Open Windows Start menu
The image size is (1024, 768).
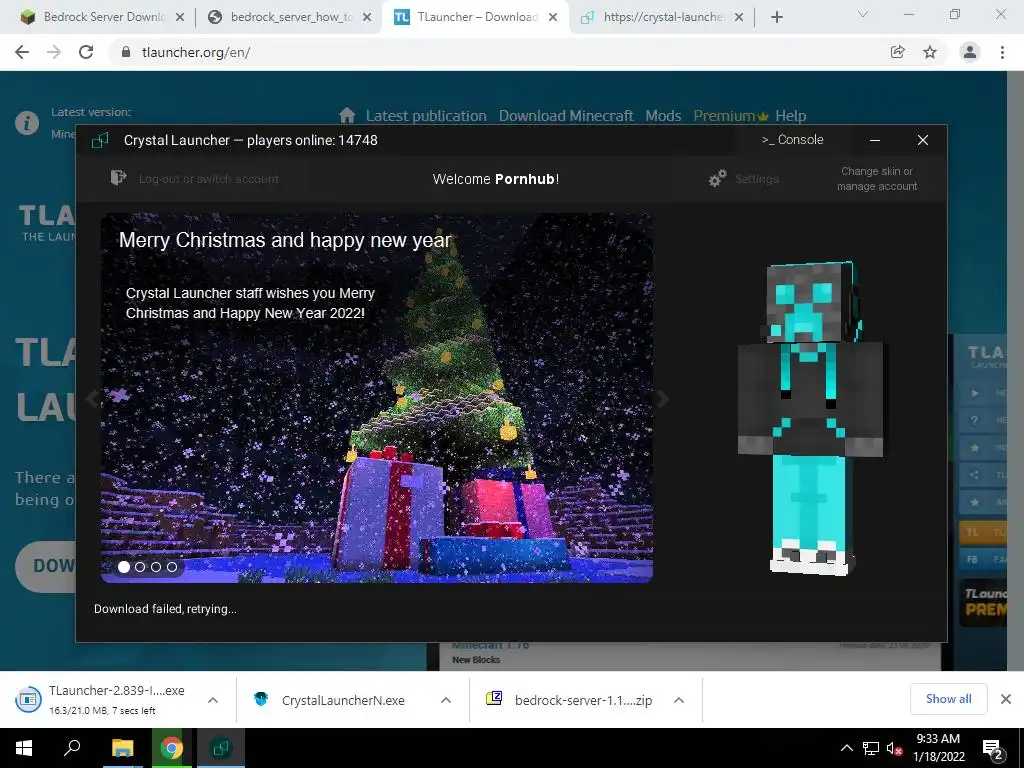click(24, 748)
